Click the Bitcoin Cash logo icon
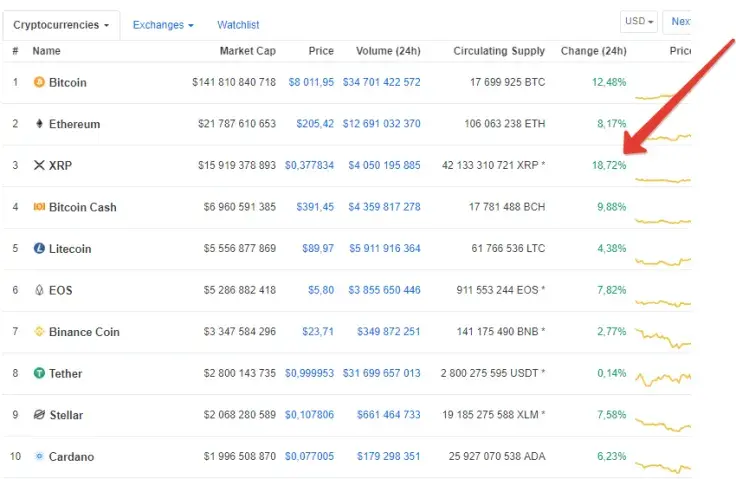Viewport: 736px width, 479px height. (39, 207)
